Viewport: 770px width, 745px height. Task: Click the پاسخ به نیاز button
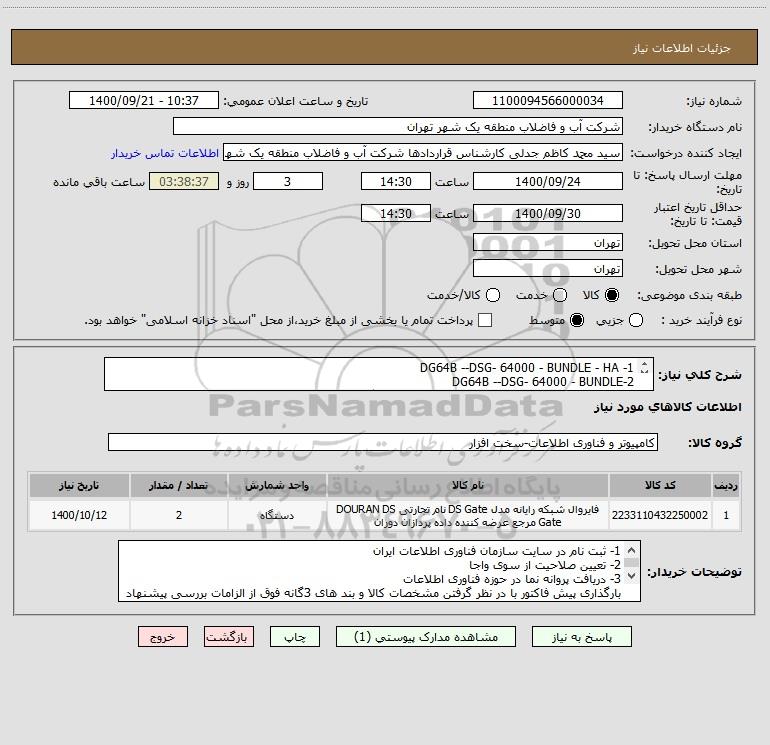pos(582,637)
